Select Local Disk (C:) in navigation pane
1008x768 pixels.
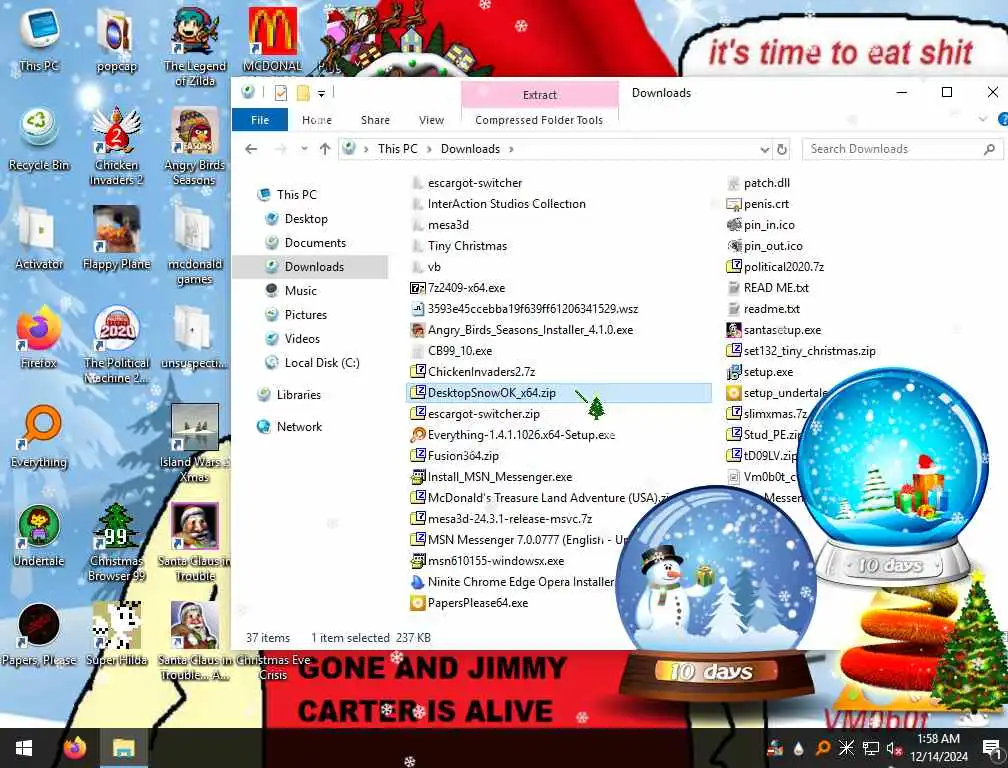321,362
